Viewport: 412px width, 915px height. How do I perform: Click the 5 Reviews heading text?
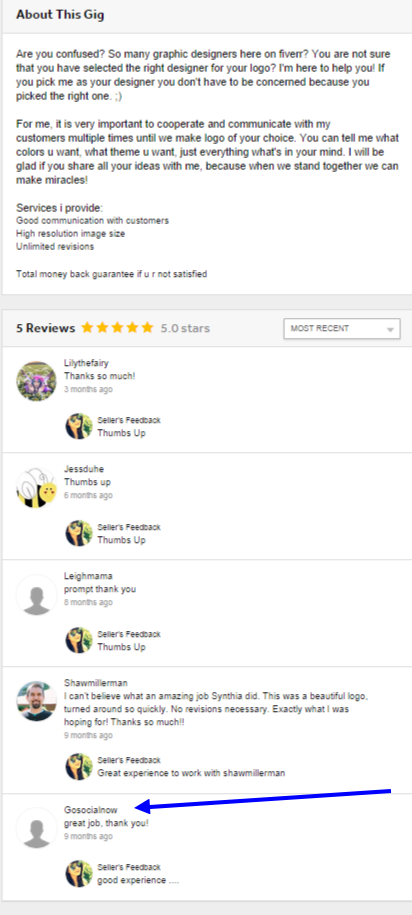[46, 328]
